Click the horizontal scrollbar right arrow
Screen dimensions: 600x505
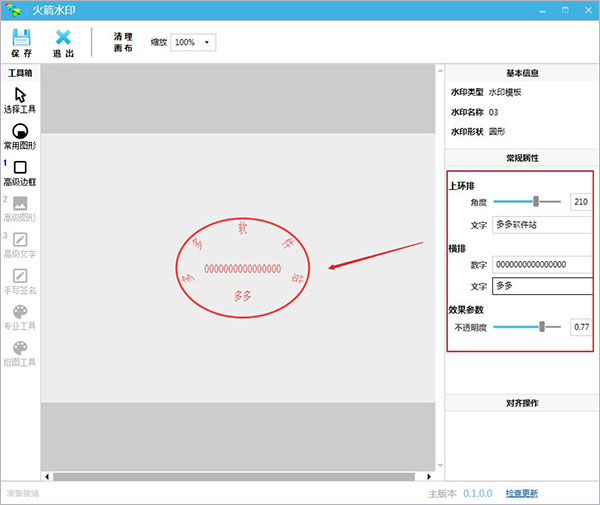pos(429,476)
